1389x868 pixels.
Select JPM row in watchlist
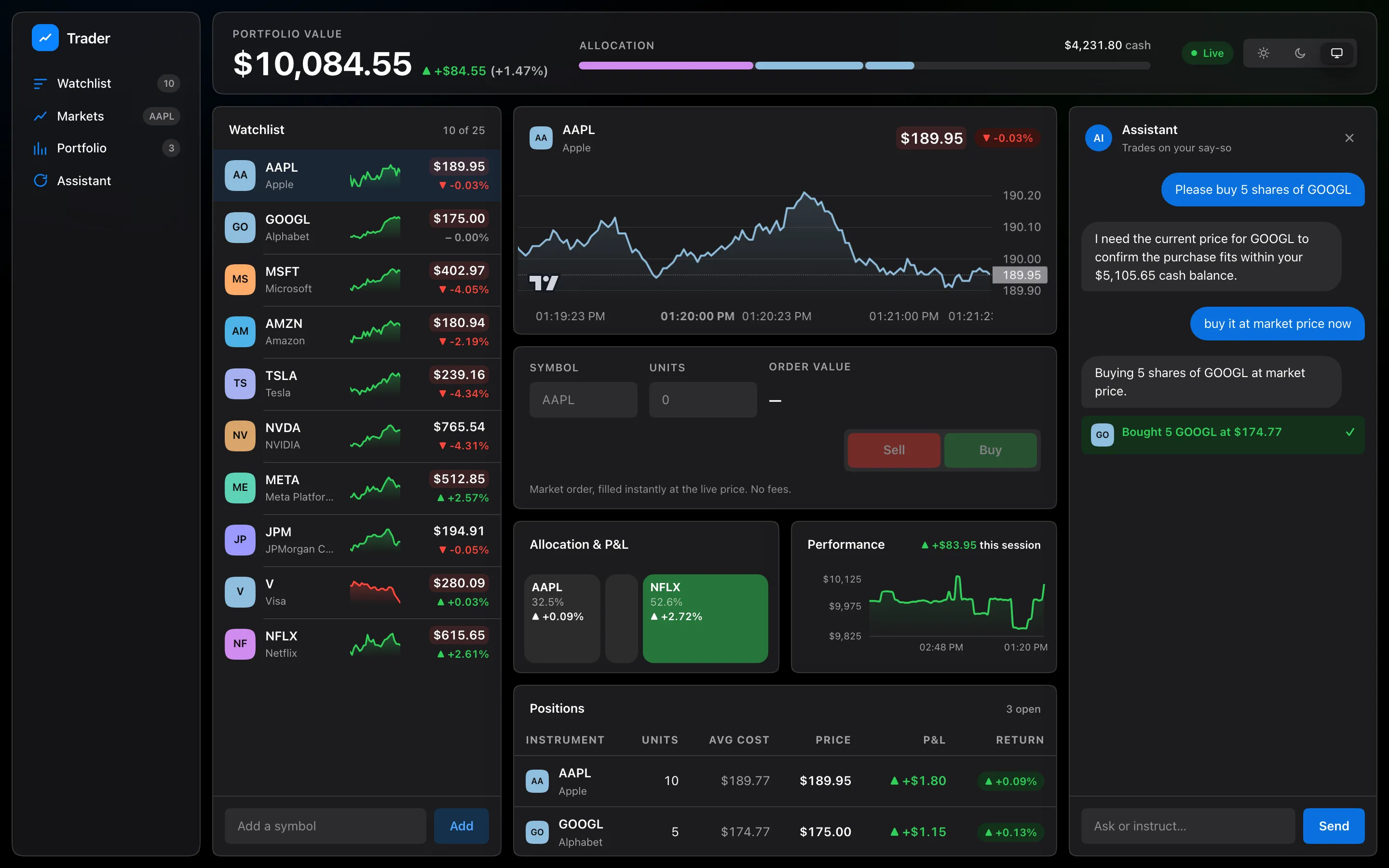(x=356, y=540)
